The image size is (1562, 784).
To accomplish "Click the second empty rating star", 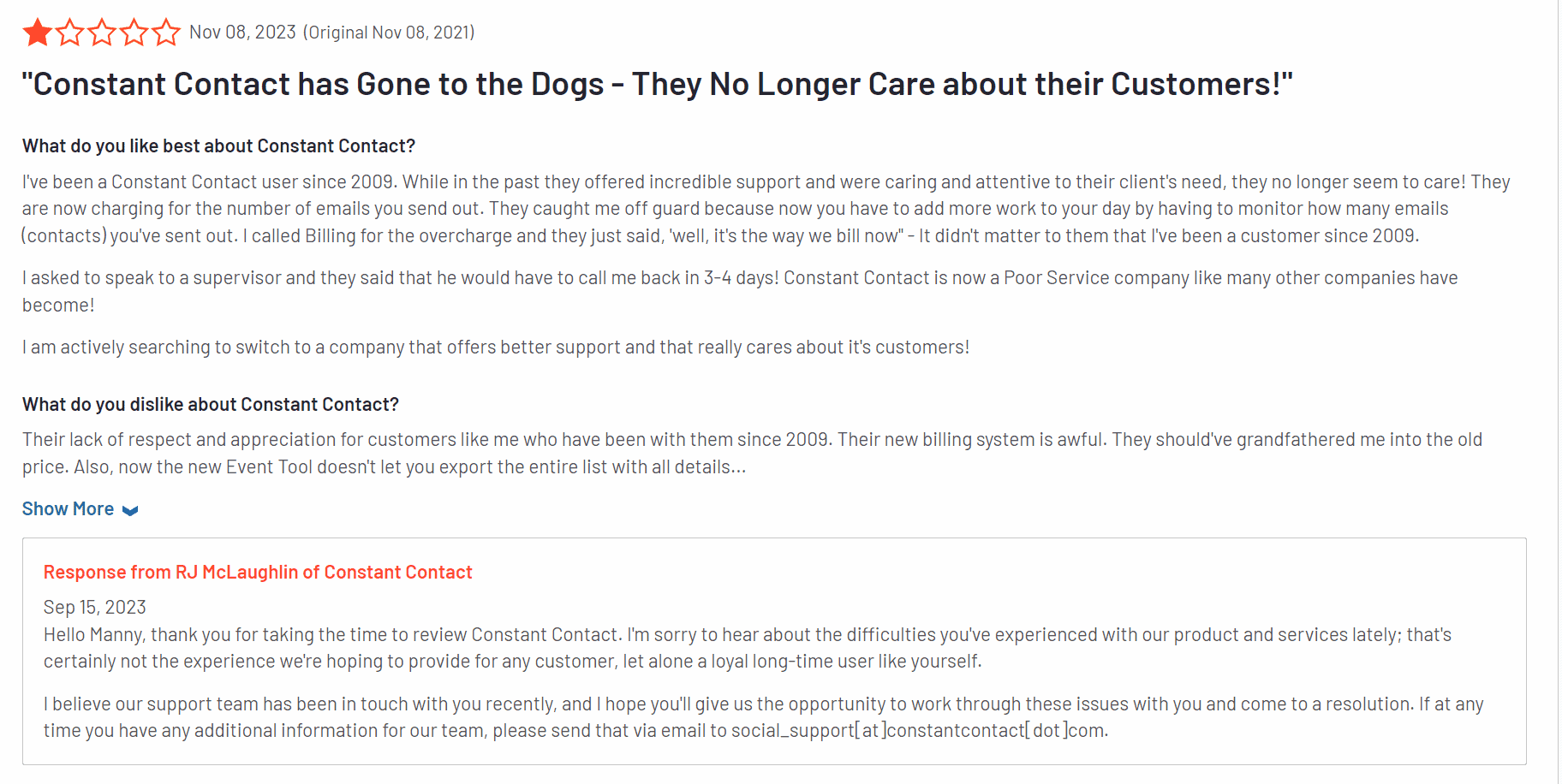I will (70, 33).
